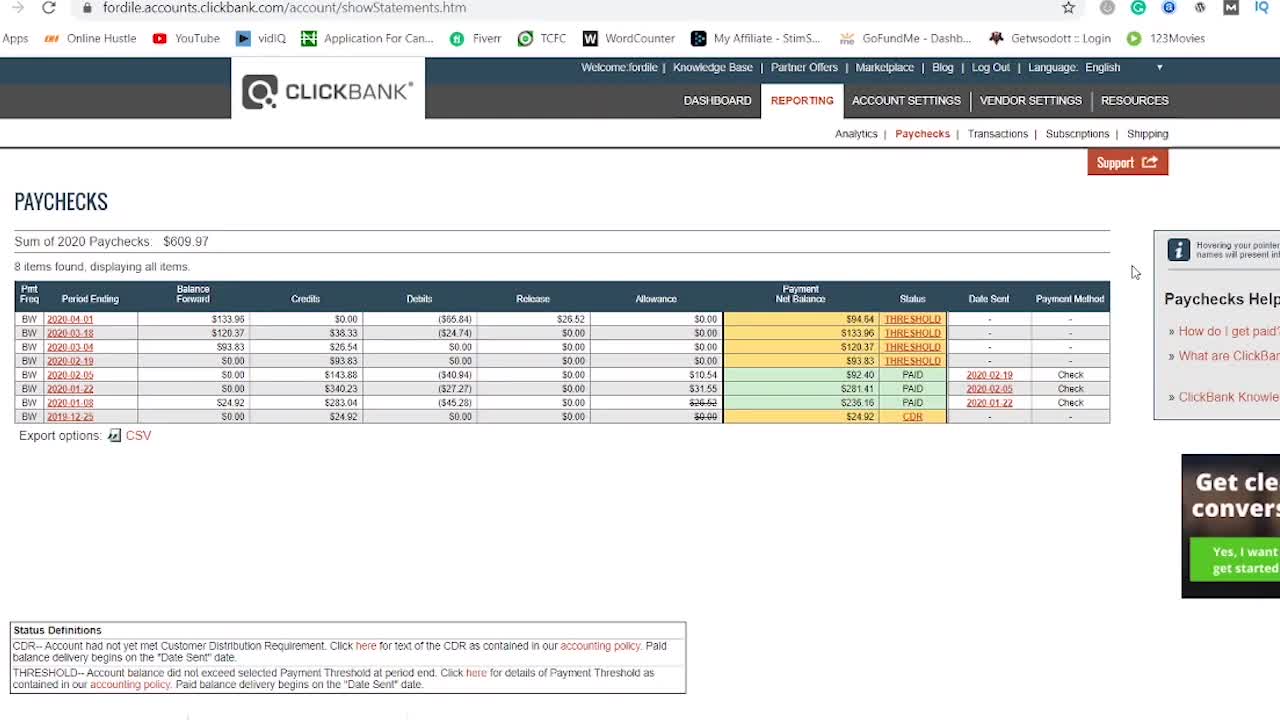Open the My Affiliate StimS bookmark

point(756,39)
